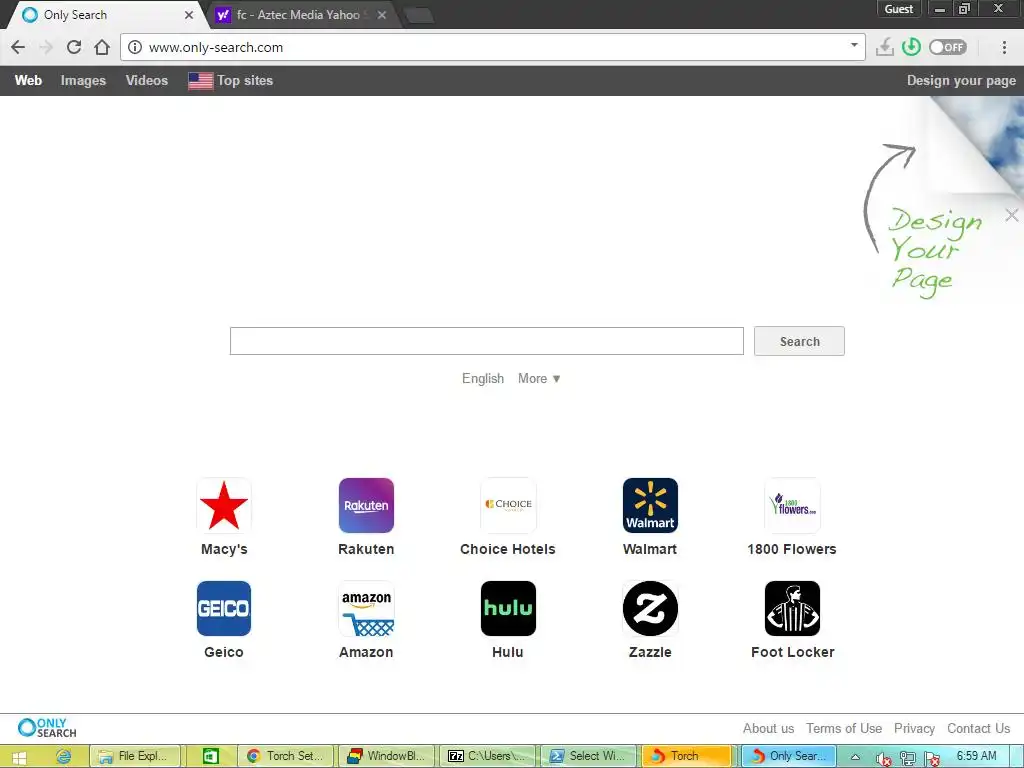Screen dimensions: 1024x768
Task: Click the Only Search logo in footer
Action: pos(47,728)
